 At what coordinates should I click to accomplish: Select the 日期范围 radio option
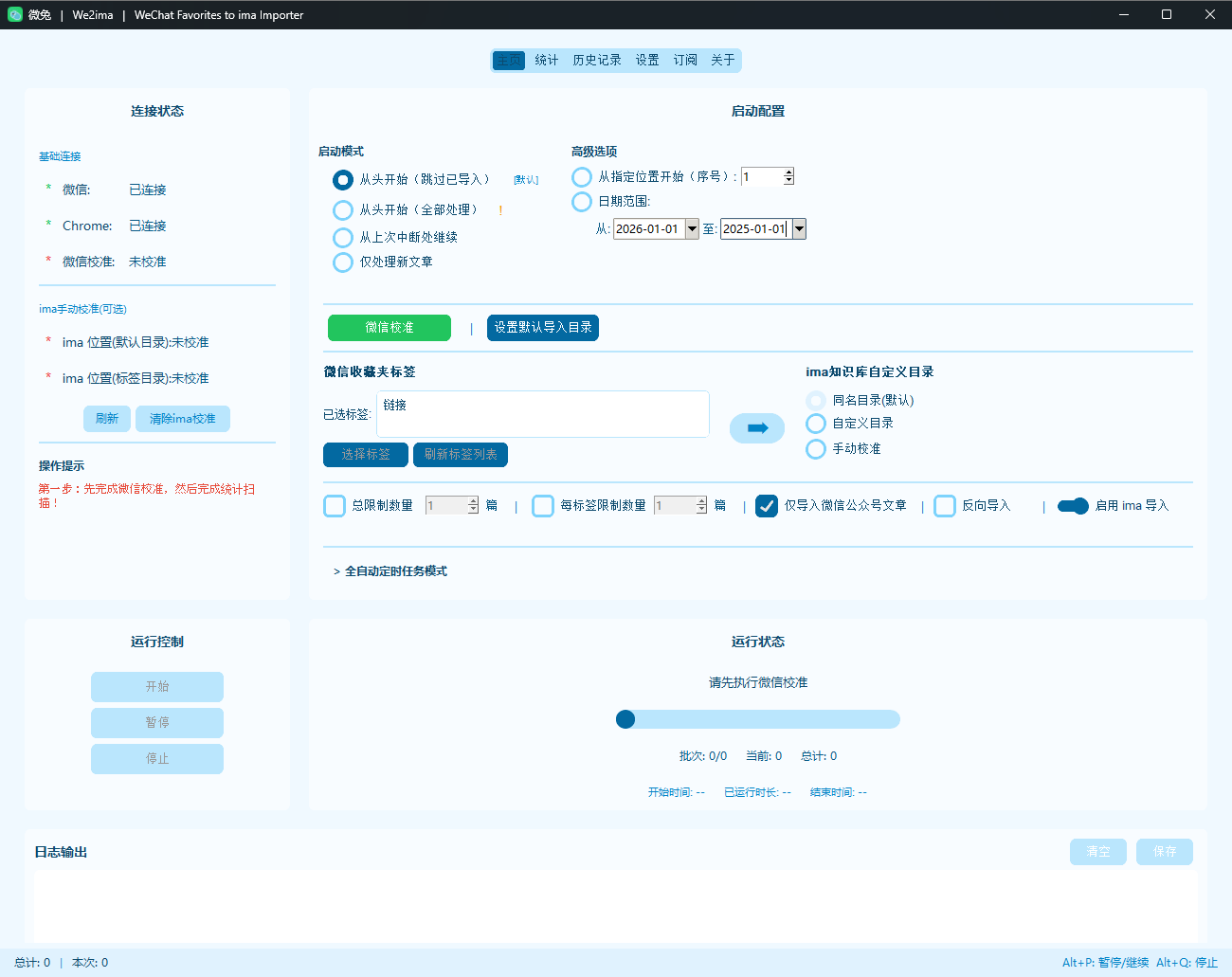[x=582, y=202]
